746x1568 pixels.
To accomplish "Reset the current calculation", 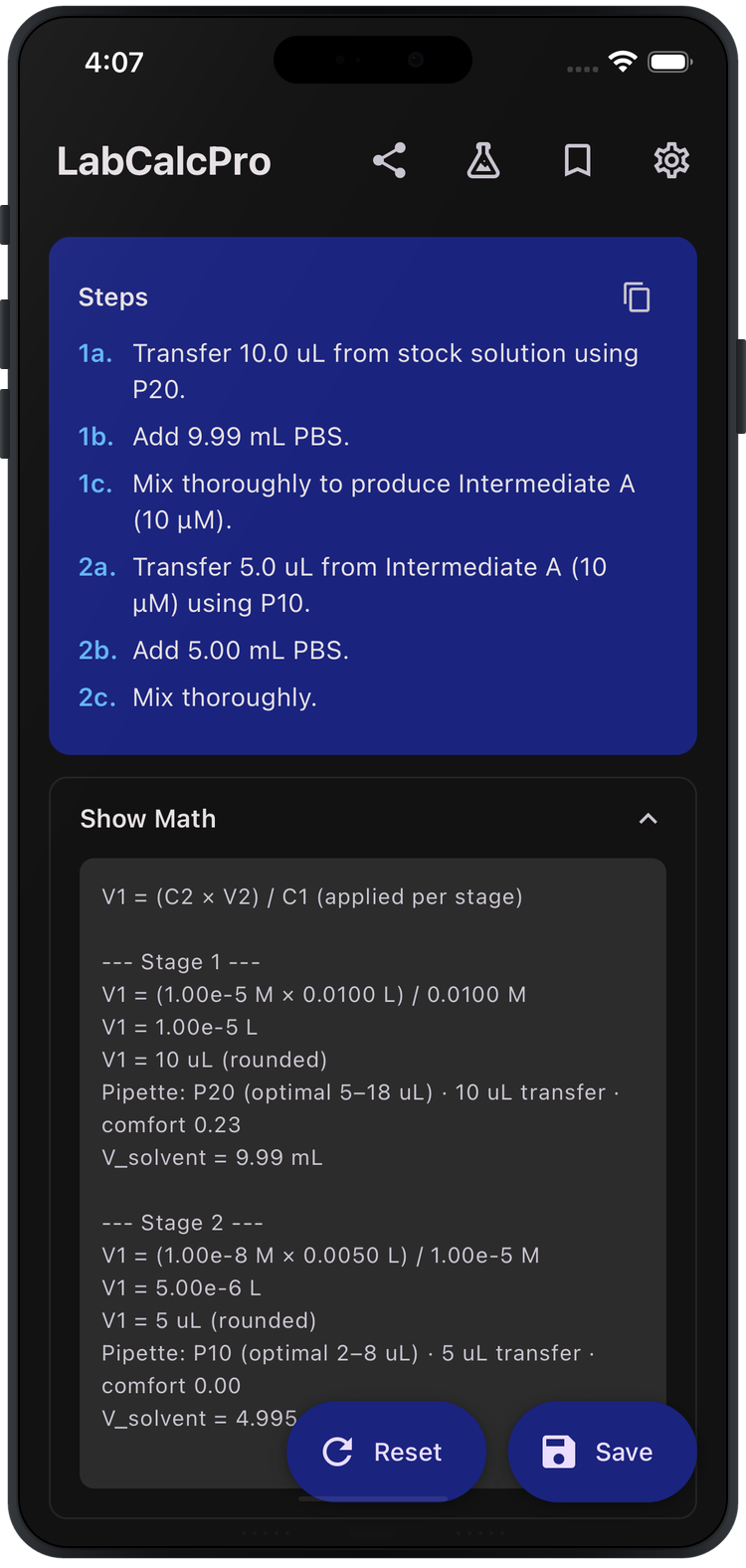I will click(x=387, y=1451).
